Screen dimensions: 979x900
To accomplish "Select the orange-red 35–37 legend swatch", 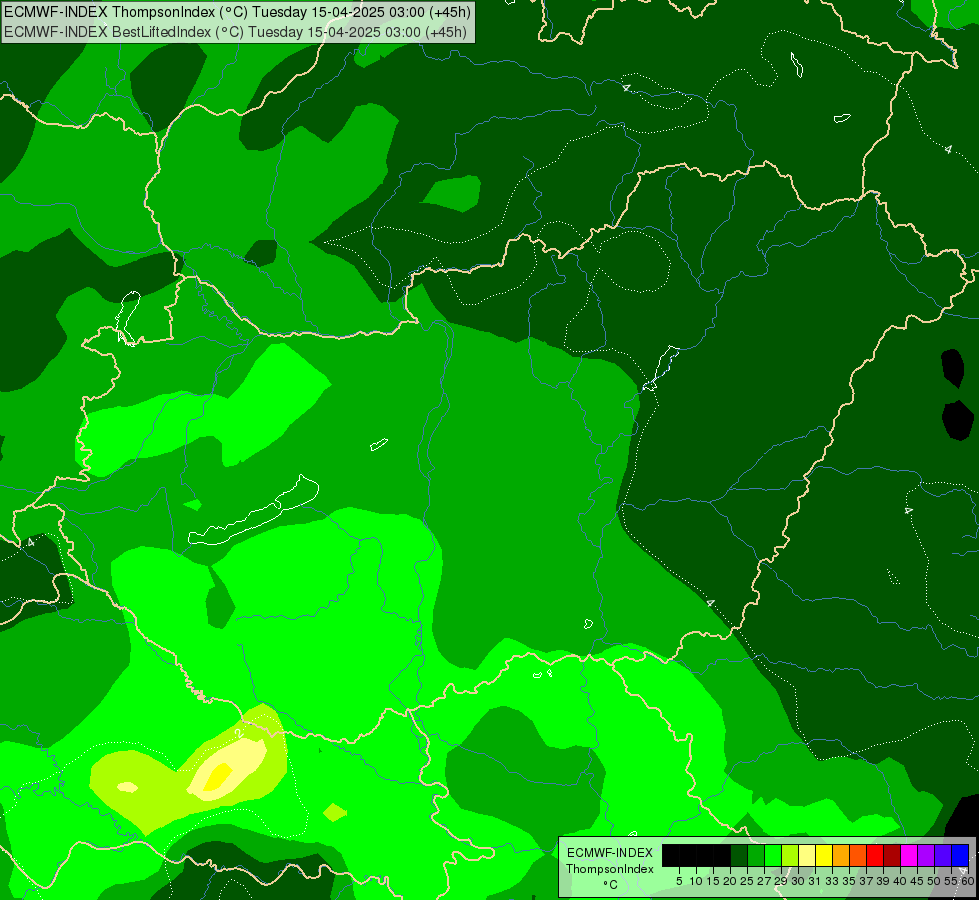I will pyautogui.click(x=857, y=855).
